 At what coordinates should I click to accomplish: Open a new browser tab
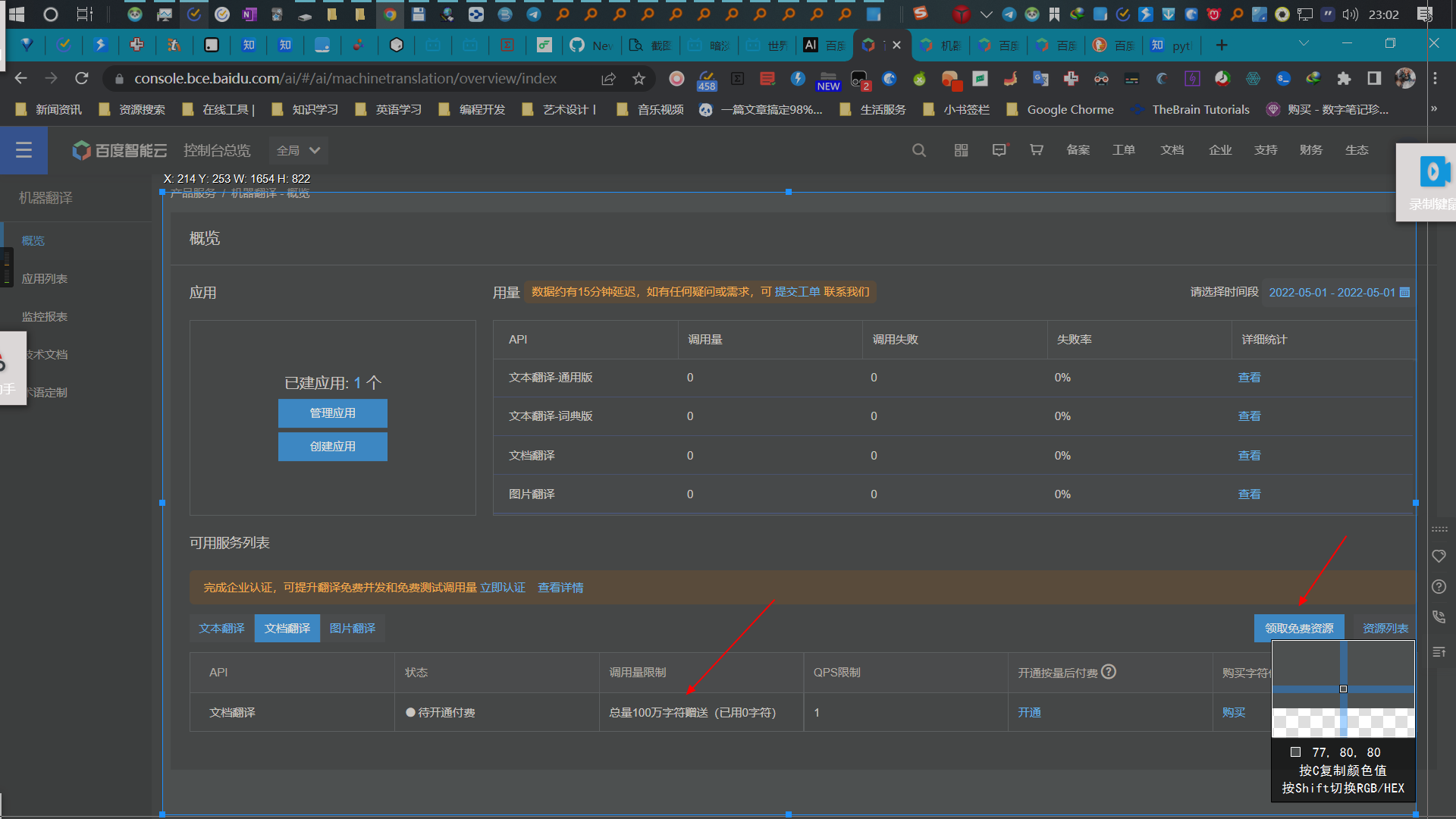tap(1221, 45)
